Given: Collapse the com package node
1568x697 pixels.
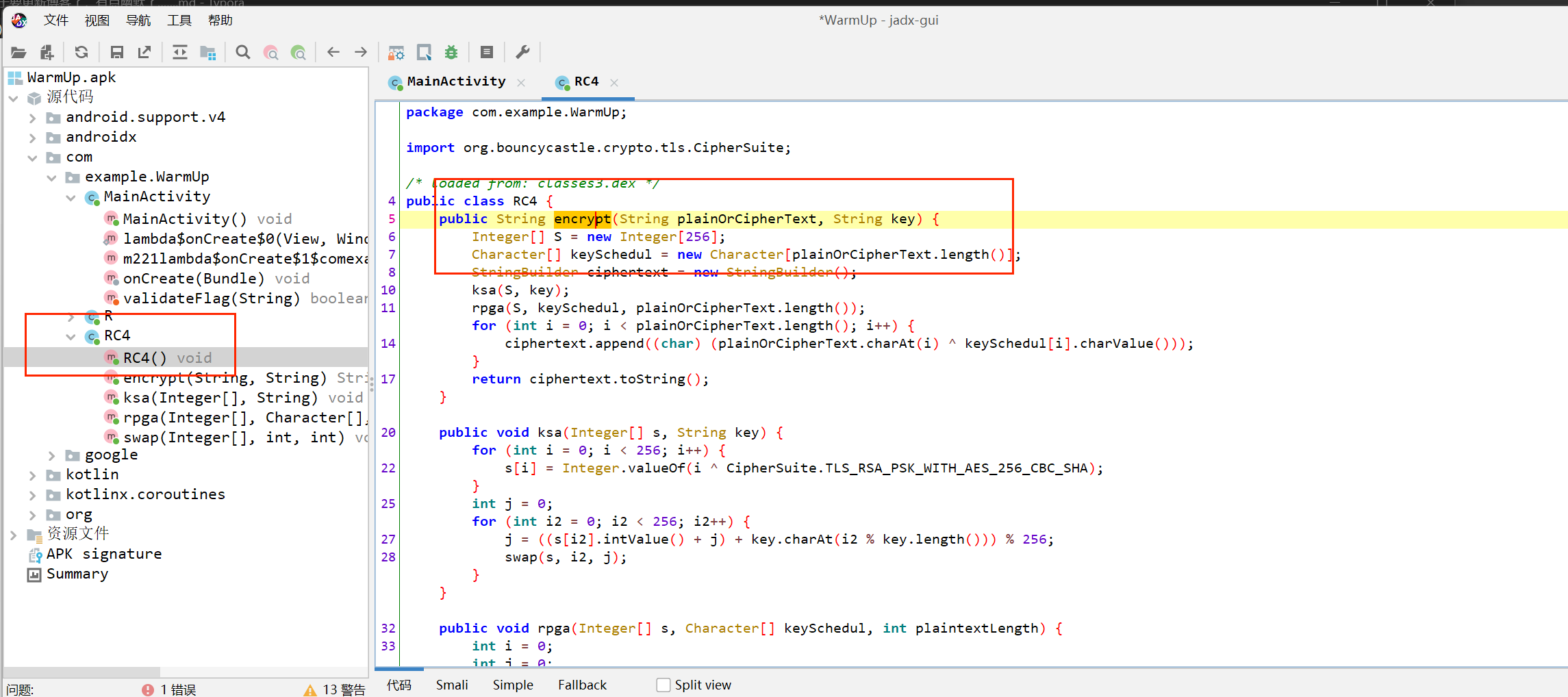Looking at the screenshot, I should pyautogui.click(x=32, y=157).
